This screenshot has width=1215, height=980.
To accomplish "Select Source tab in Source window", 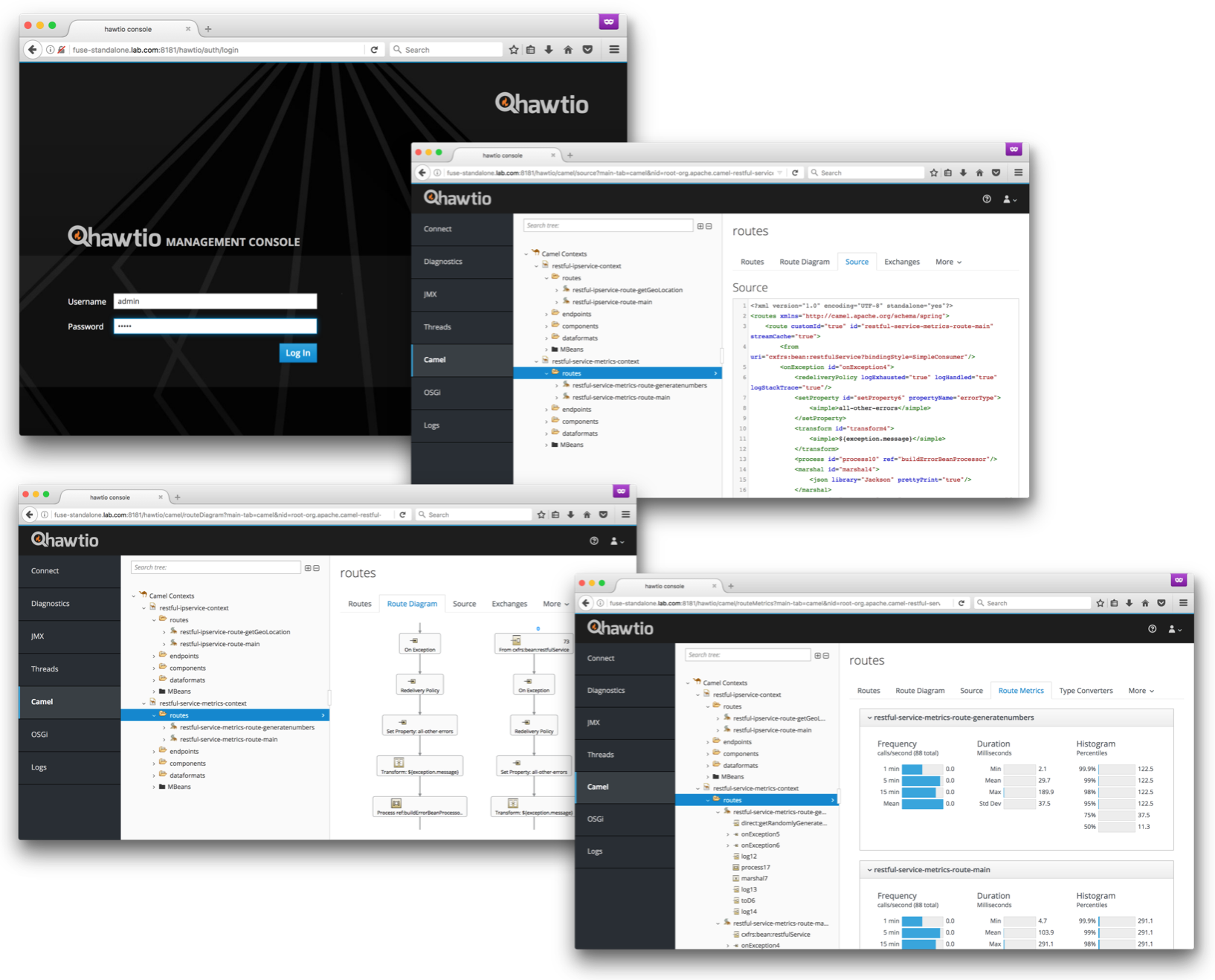I will (857, 262).
